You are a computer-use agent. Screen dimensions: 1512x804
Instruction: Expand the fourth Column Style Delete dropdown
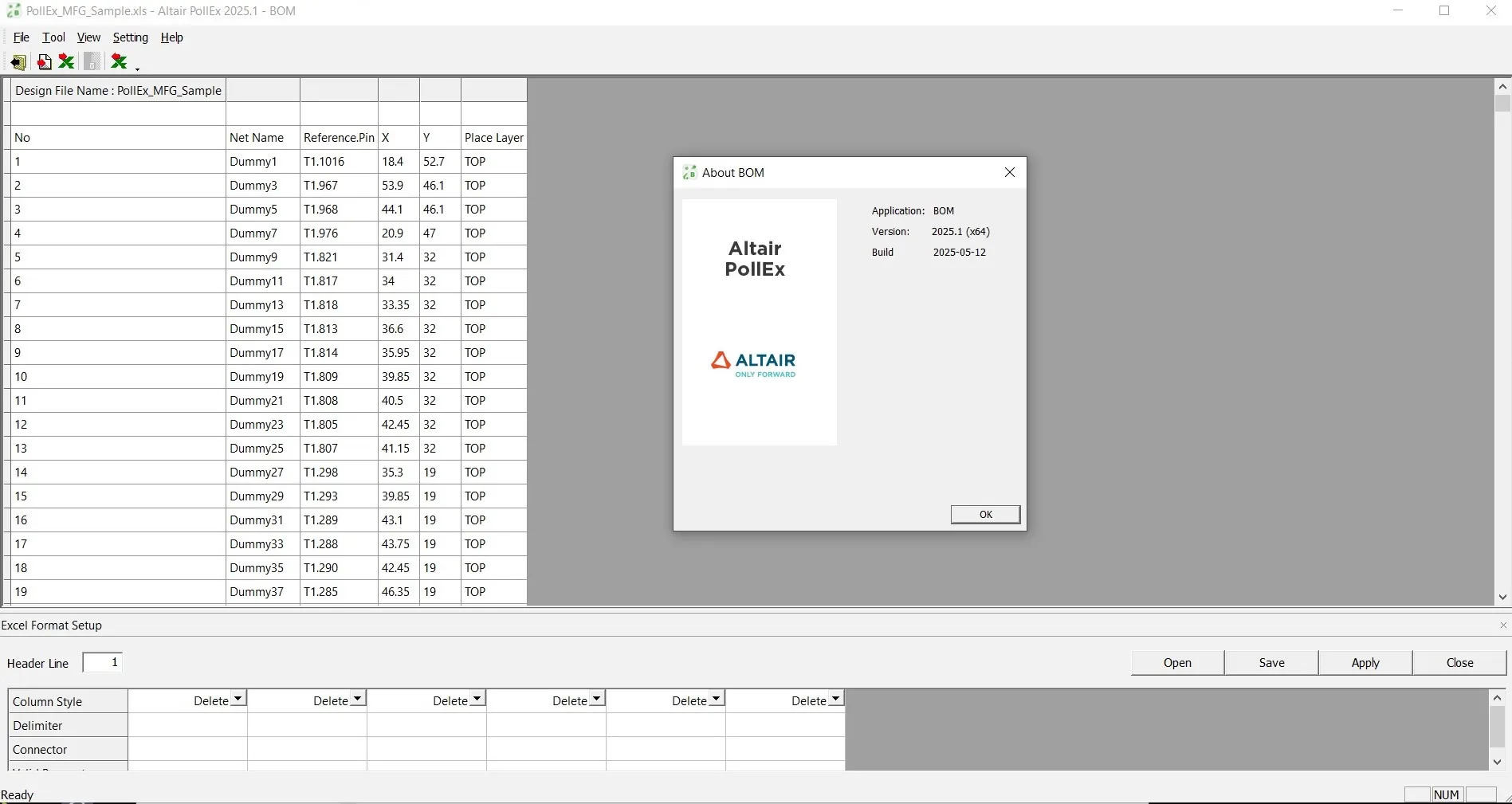[x=597, y=700]
